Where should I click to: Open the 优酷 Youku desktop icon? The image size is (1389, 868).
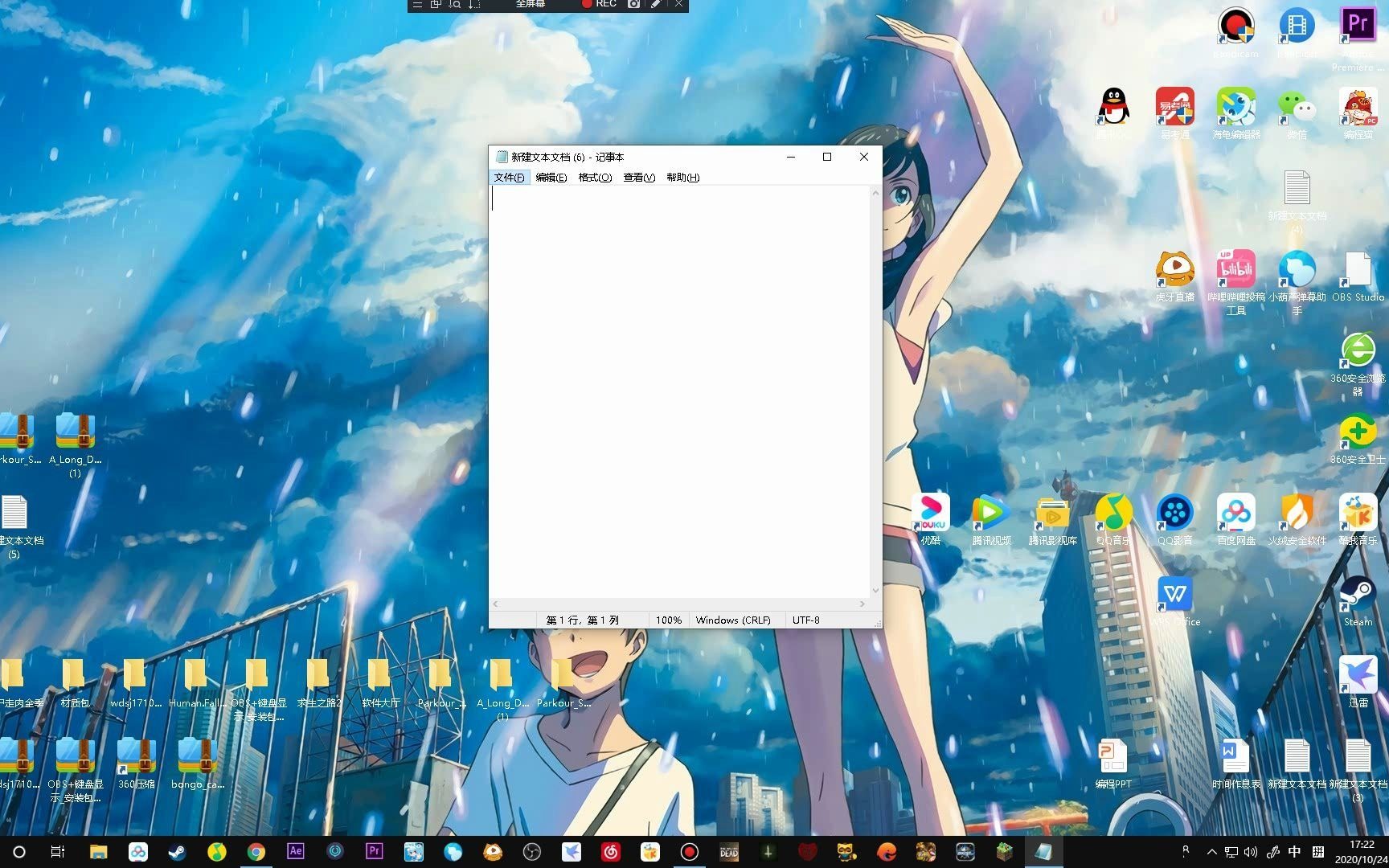(931, 519)
